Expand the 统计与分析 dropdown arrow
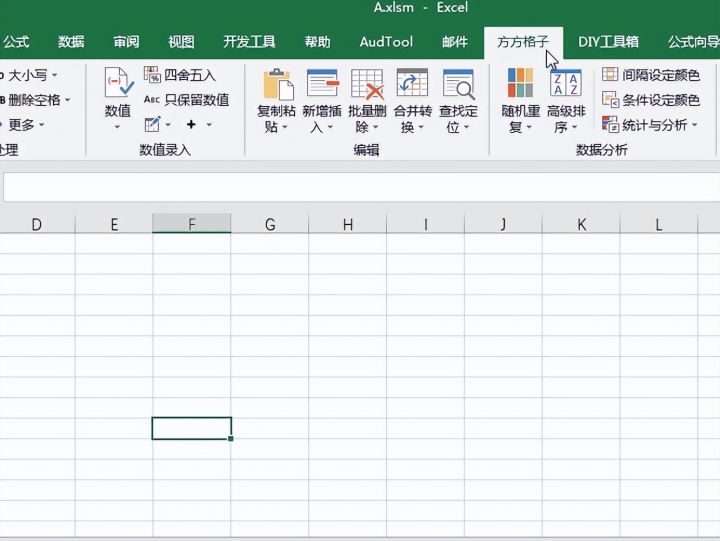Image resolution: width=720 pixels, height=541 pixels. (x=694, y=124)
